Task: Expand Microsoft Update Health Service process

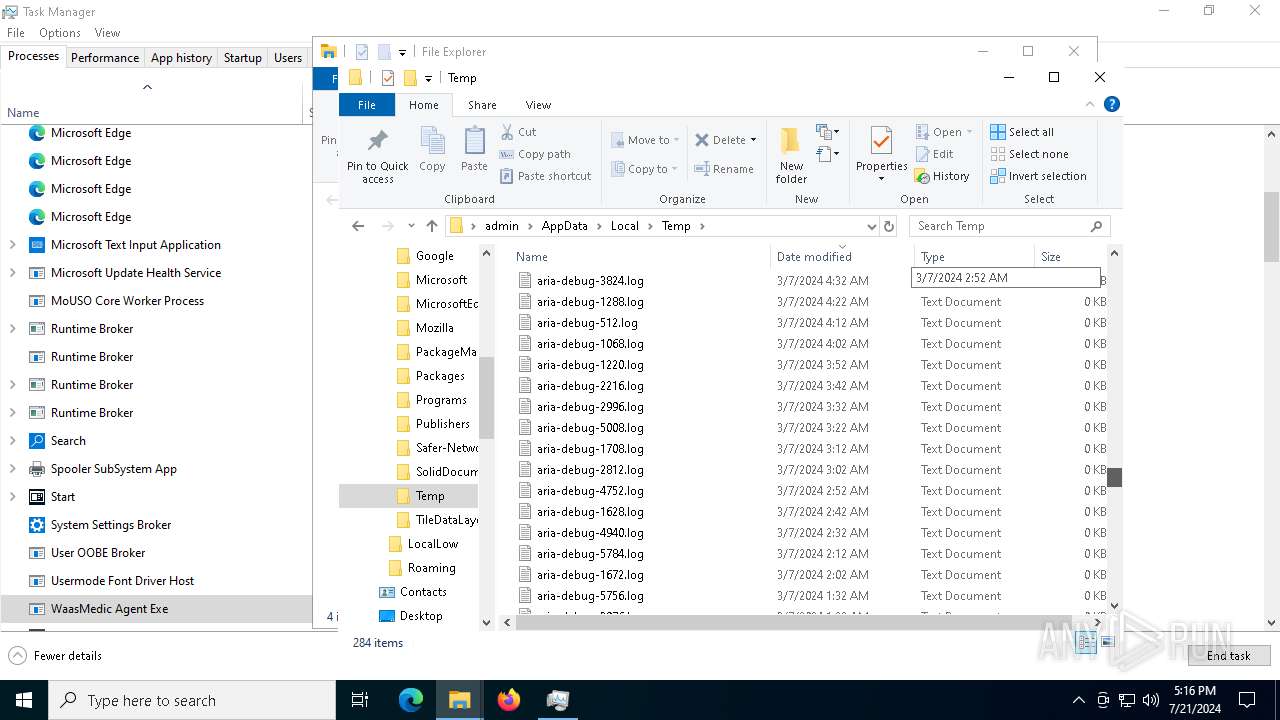Action: pyautogui.click(x=12, y=273)
